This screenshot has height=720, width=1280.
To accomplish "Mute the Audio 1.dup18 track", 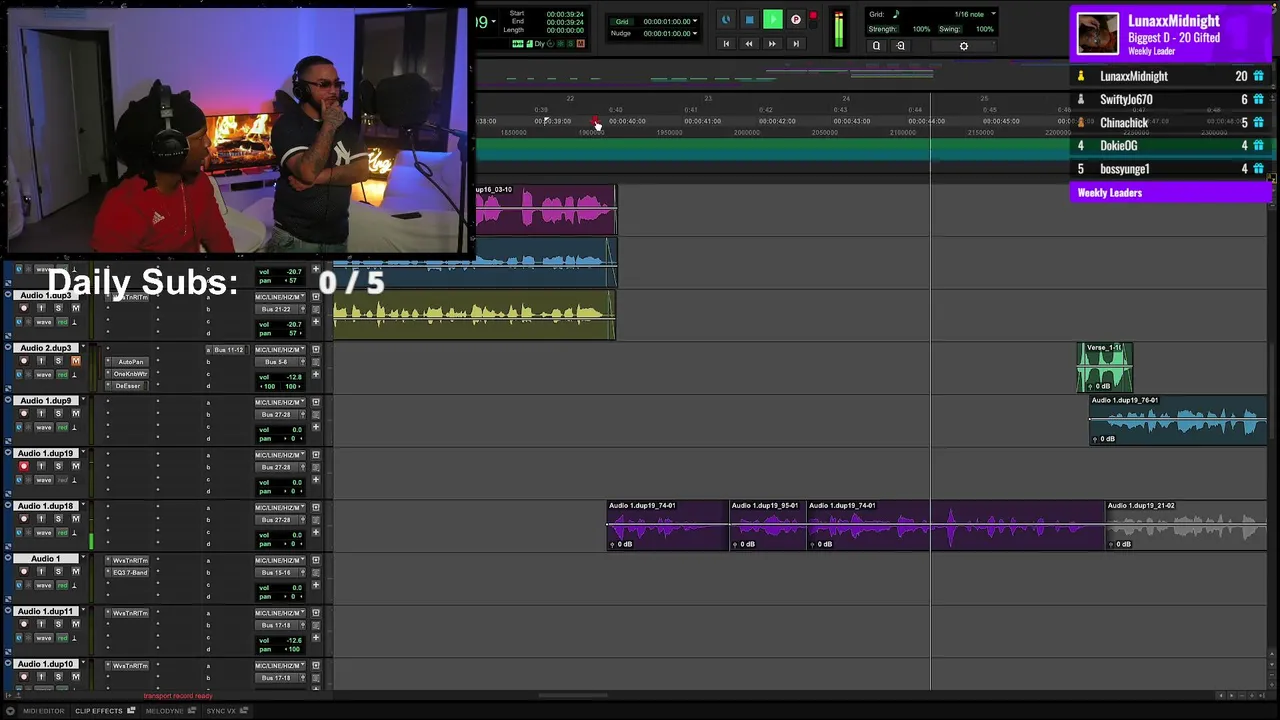I will [x=76, y=519].
